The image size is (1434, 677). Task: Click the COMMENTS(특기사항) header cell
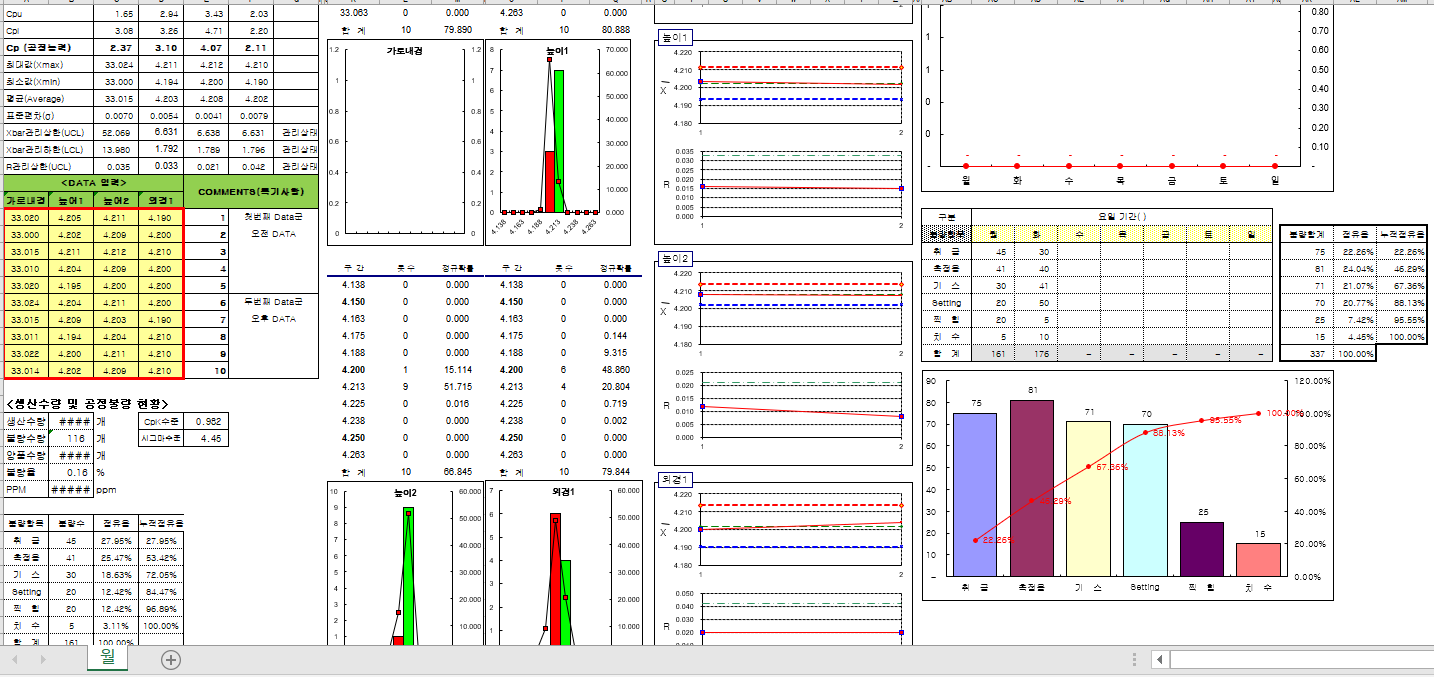click(x=251, y=191)
